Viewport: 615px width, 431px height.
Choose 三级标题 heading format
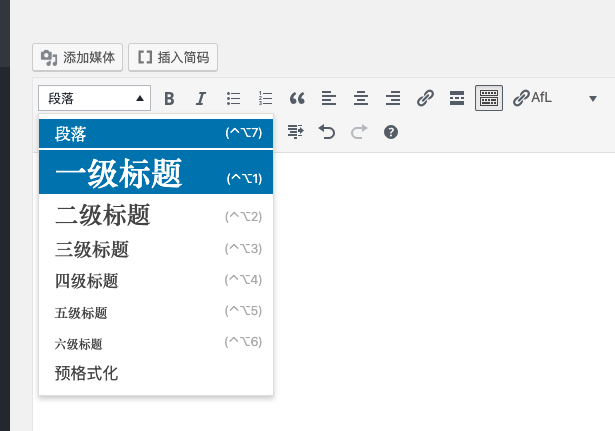[x=156, y=249]
